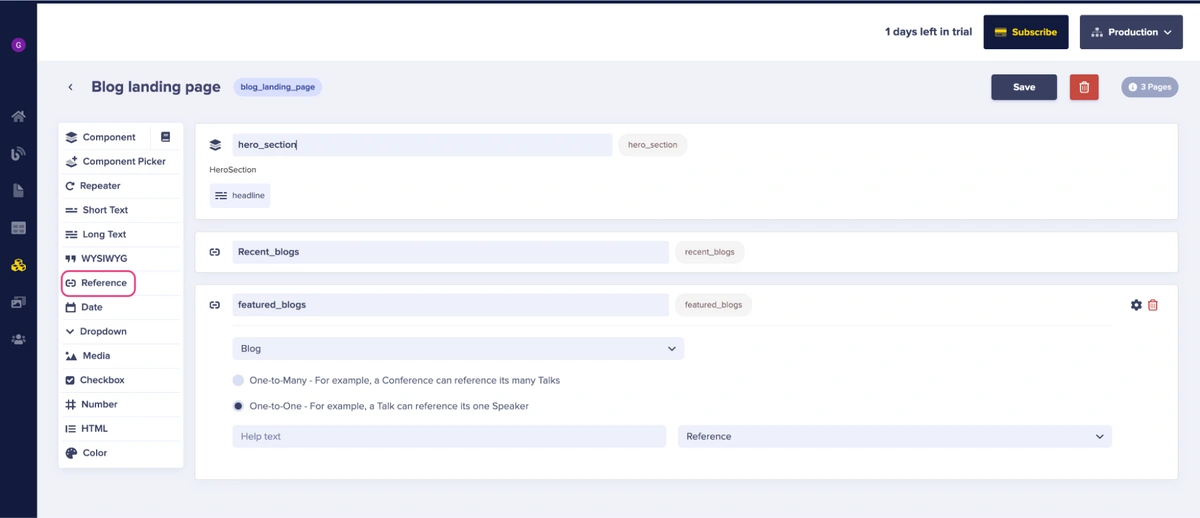Open the users icon in left sidebar
Image resolution: width=1200 pixels, height=518 pixels.
[18, 340]
